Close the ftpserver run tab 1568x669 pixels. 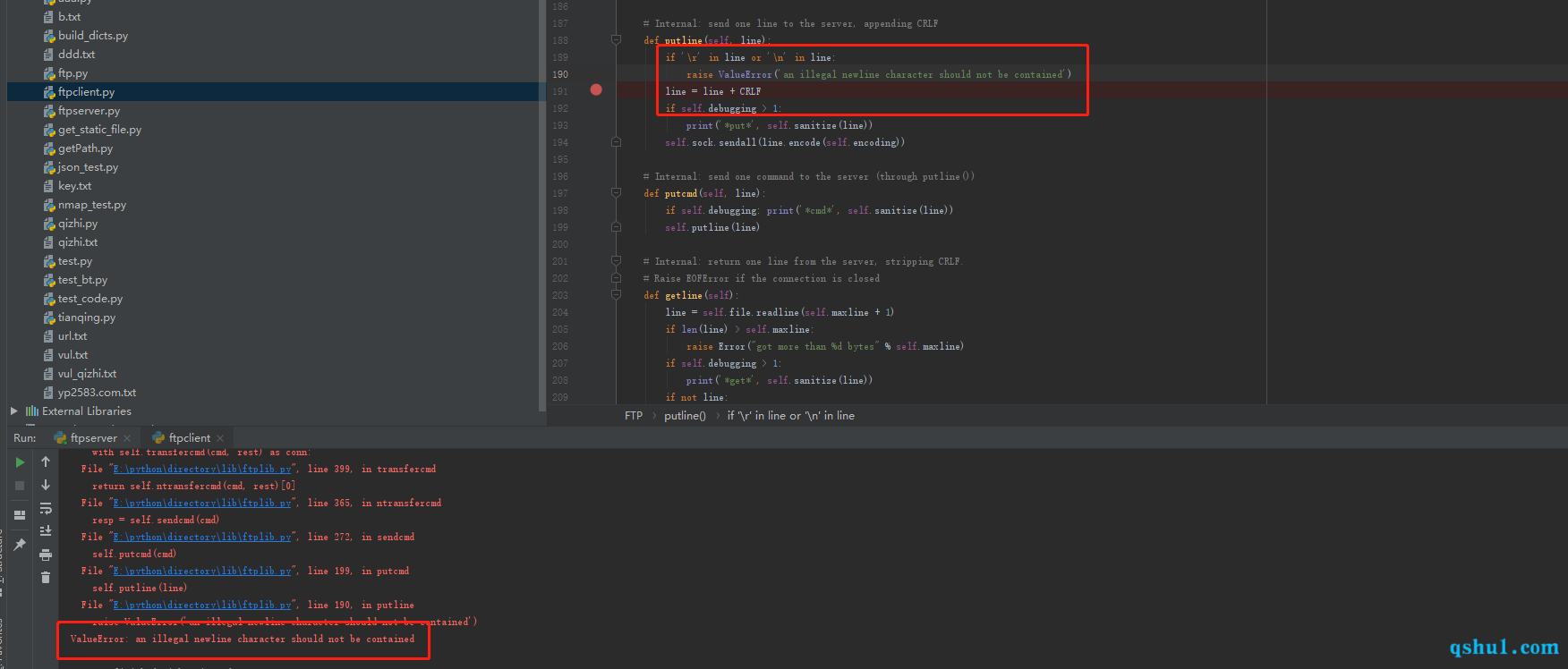coord(127,438)
